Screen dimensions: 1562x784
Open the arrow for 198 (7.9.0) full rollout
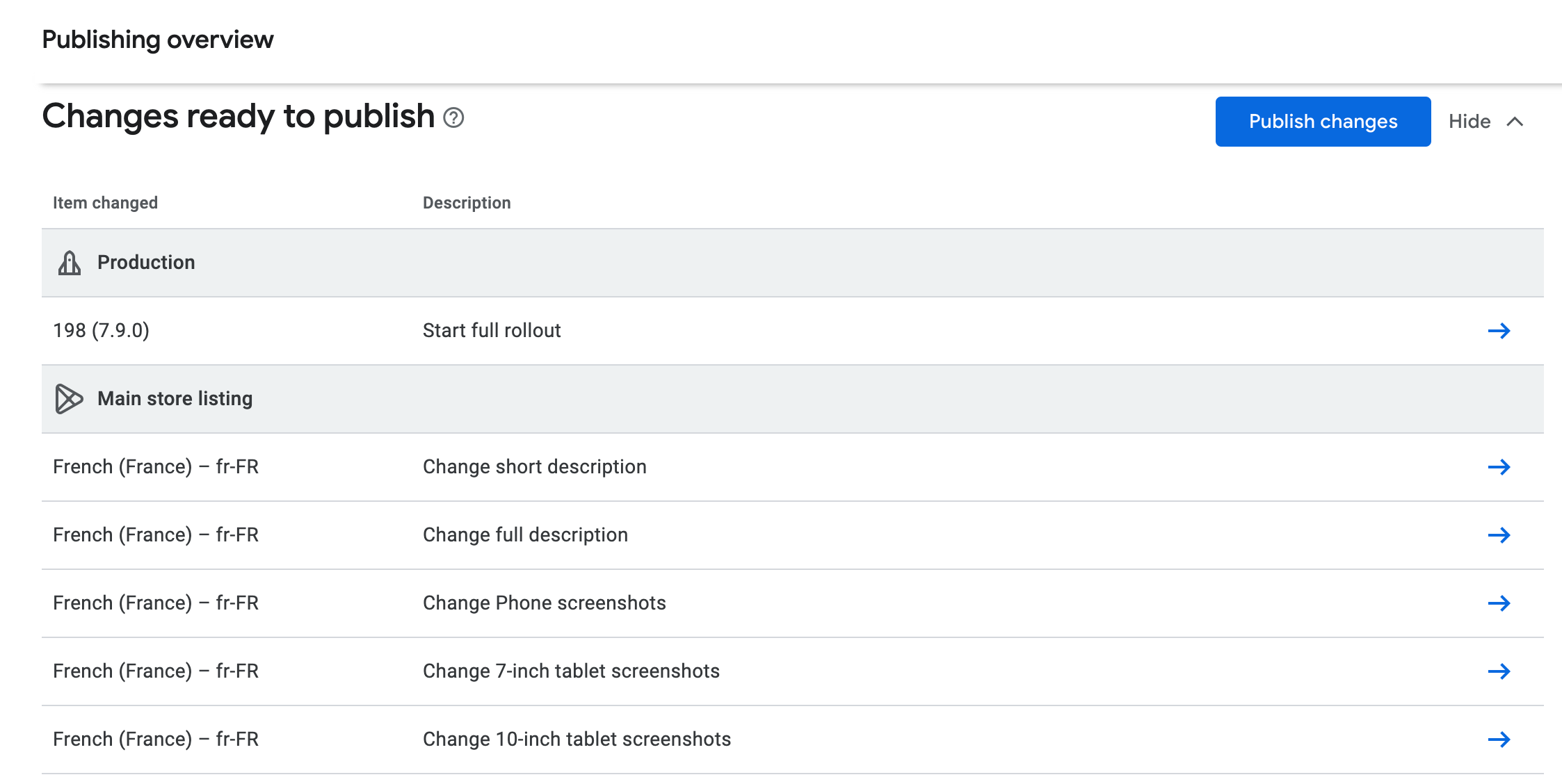pos(1499,331)
